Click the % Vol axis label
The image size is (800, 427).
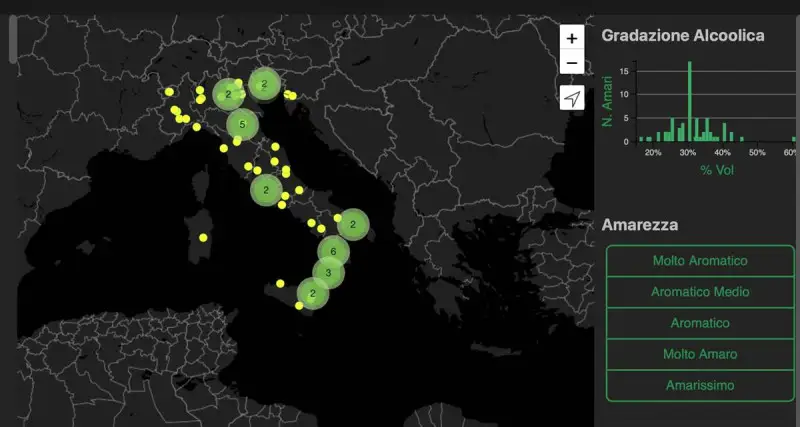pos(717,170)
